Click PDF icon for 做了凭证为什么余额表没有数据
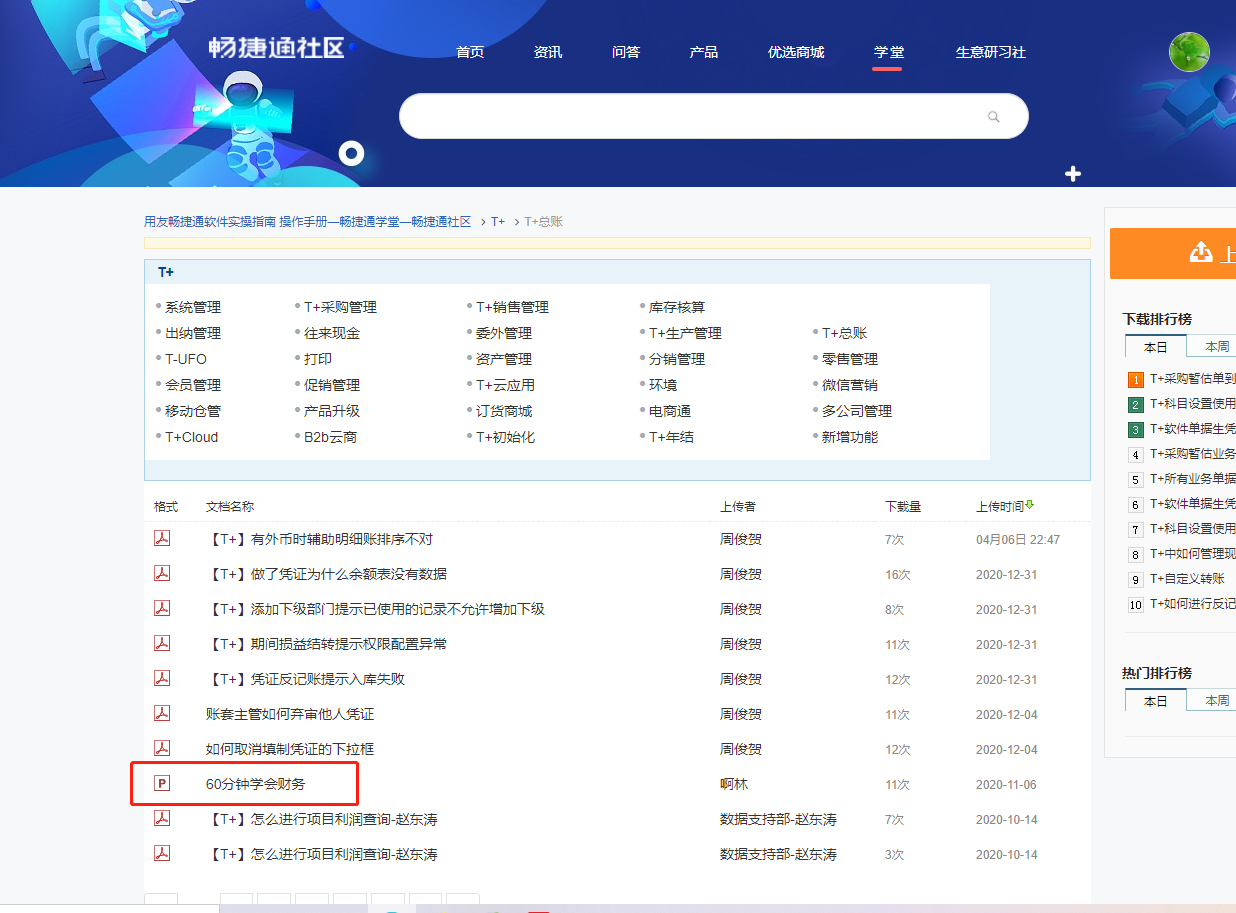Viewport: 1236px width, 913px height. coord(161,574)
